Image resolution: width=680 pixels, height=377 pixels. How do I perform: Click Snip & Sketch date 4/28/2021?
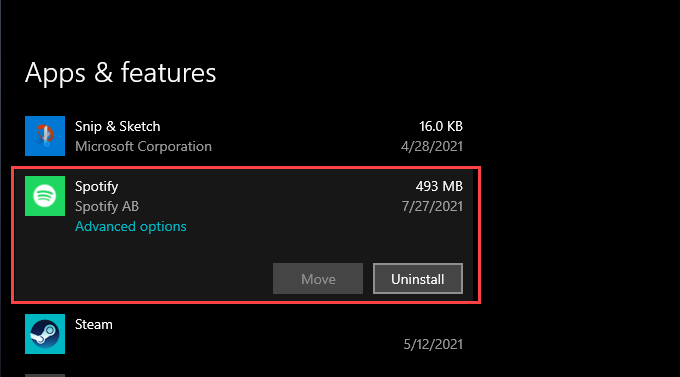coord(432,147)
